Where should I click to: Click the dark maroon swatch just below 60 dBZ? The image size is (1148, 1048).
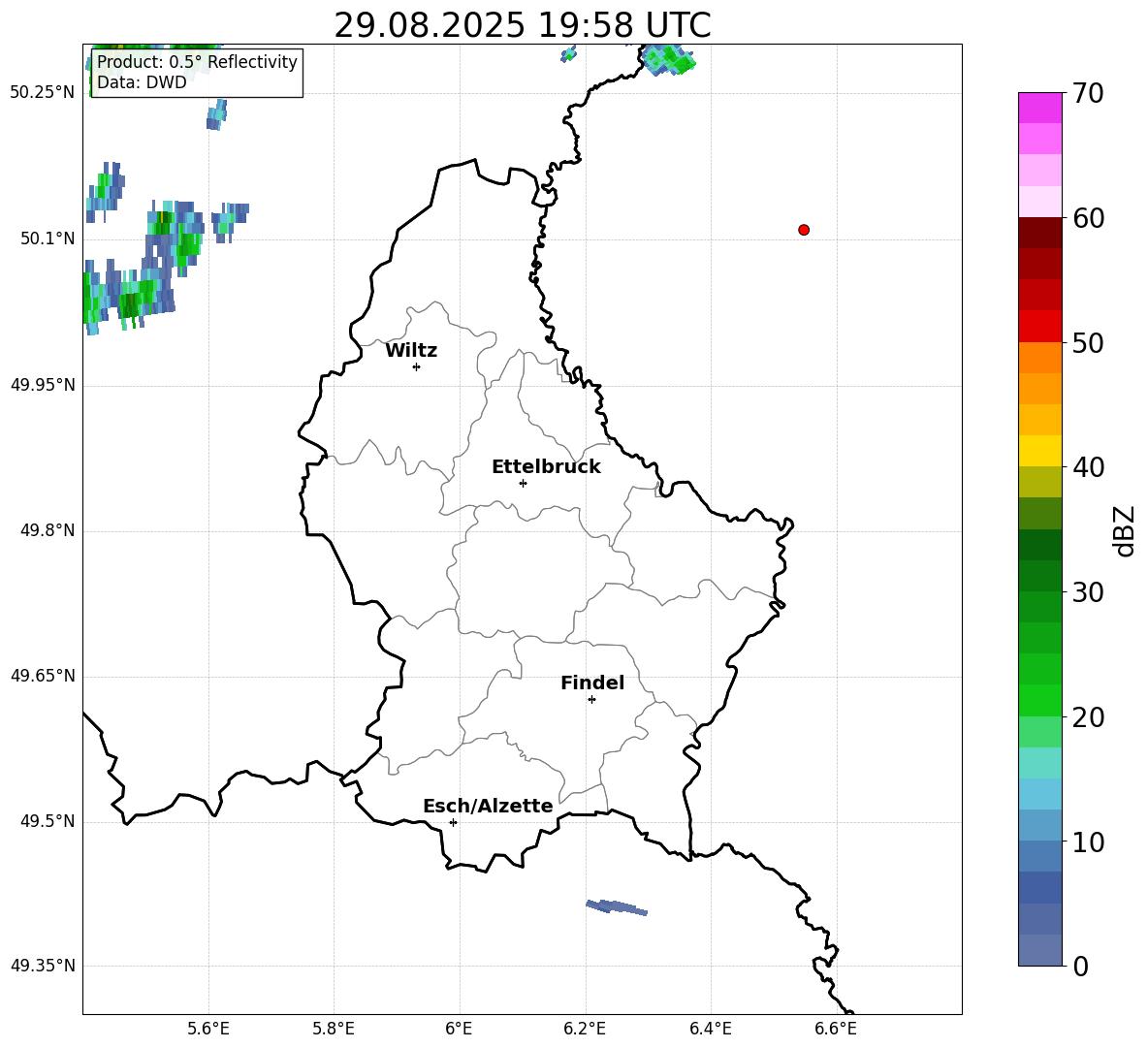pos(1040,233)
